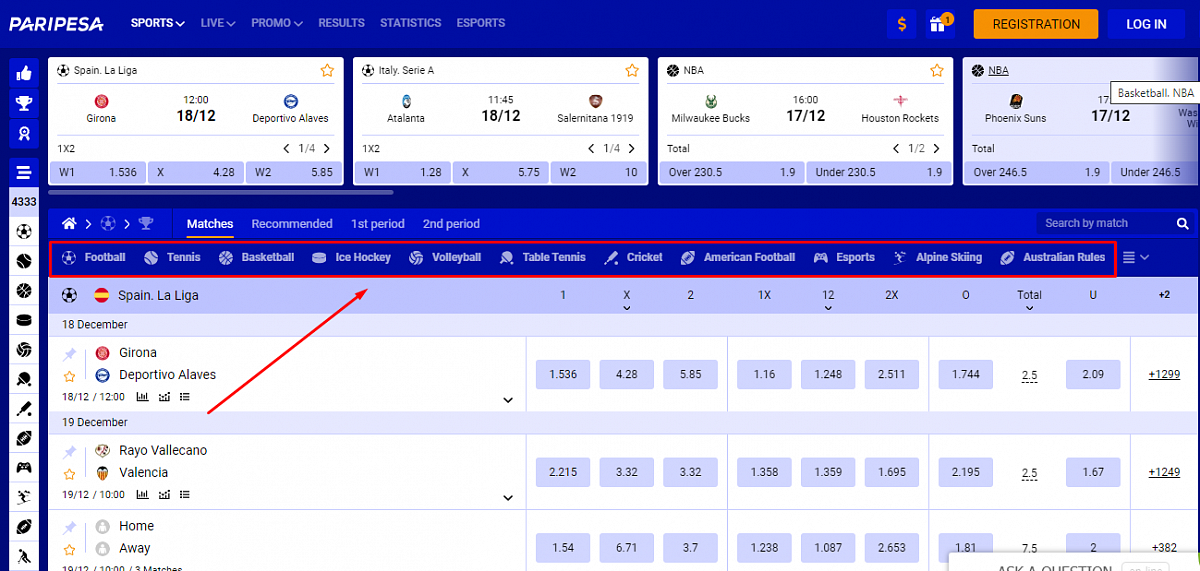Open list icon under Girona match date
1200x571 pixels.
(185, 397)
